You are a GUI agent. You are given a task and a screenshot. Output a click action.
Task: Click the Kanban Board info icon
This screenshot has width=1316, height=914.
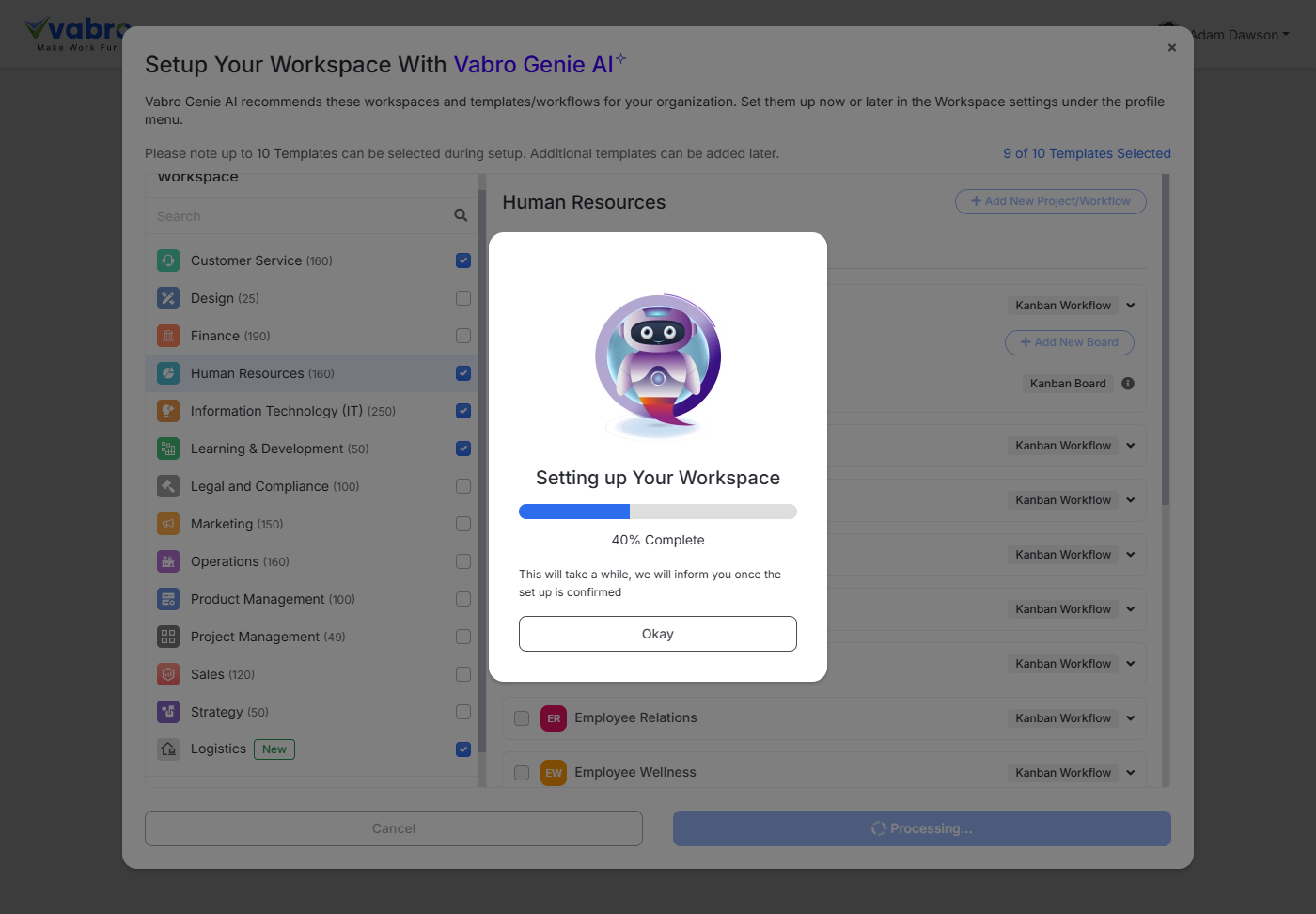tap(1128, 384)
